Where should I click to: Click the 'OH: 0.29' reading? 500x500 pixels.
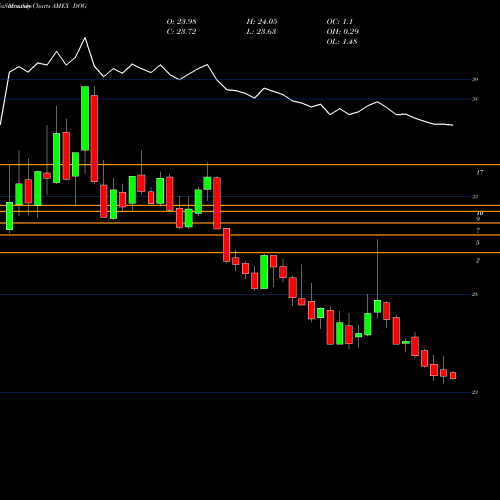342,32
